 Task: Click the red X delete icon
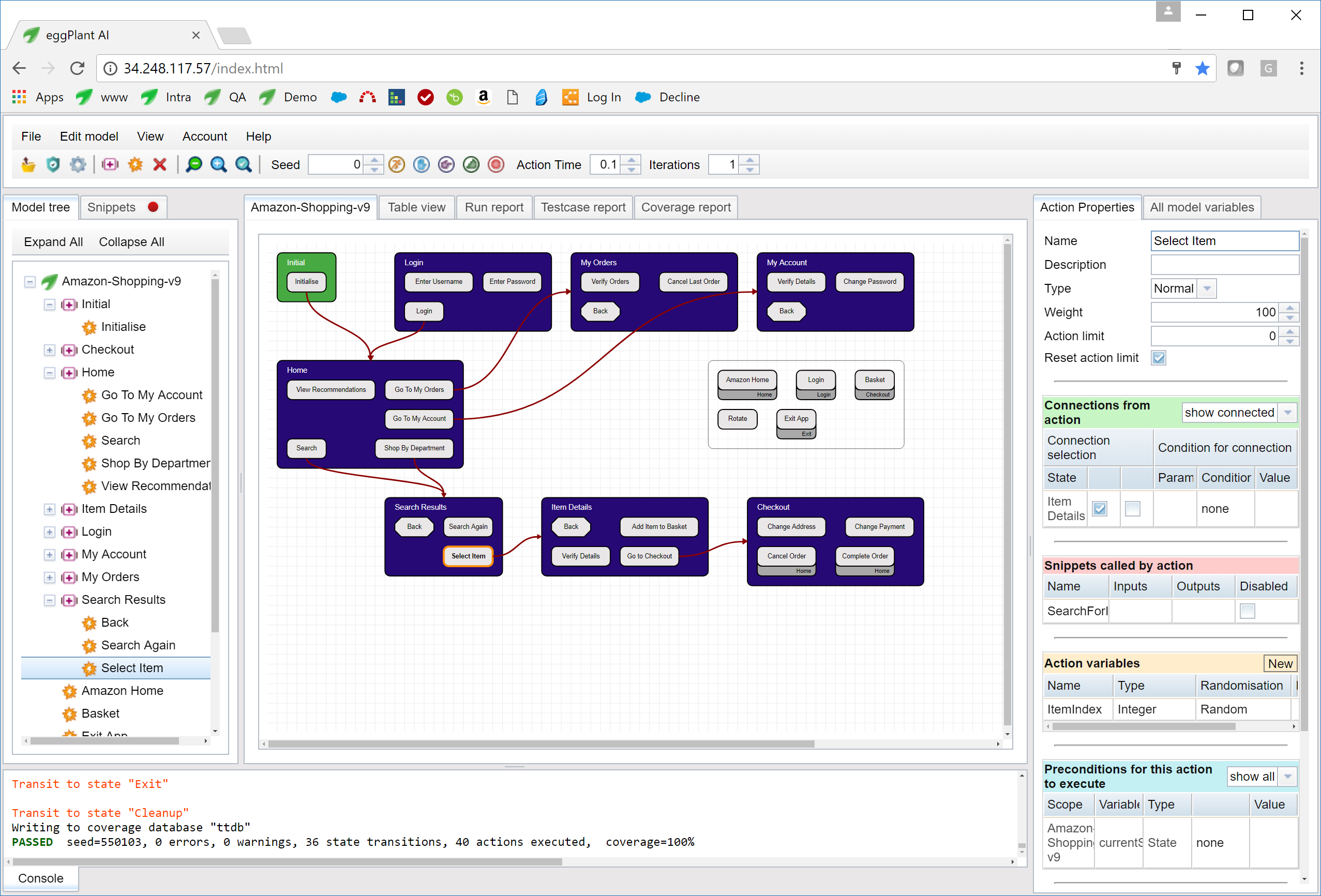160,165
